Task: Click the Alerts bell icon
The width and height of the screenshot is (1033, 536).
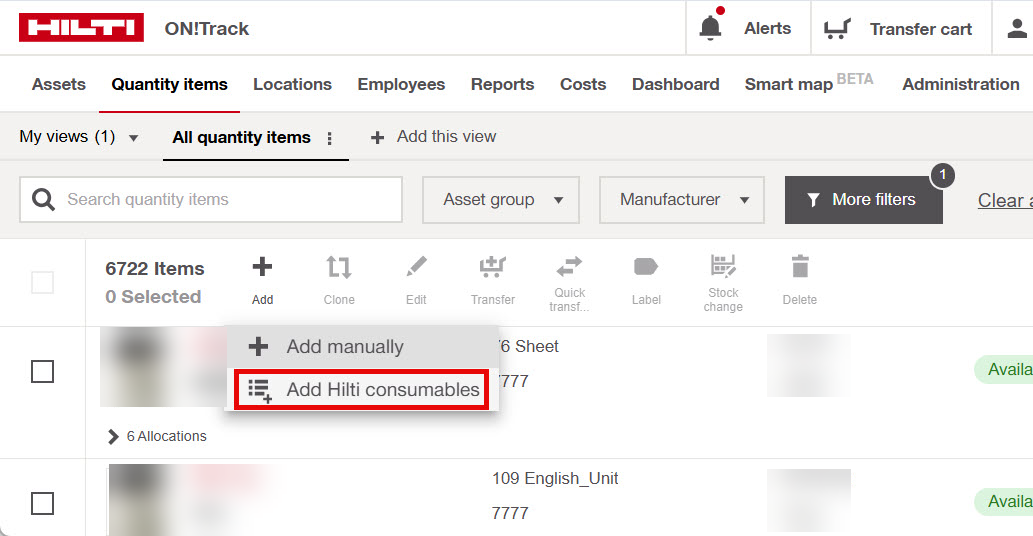Action: 710,28
